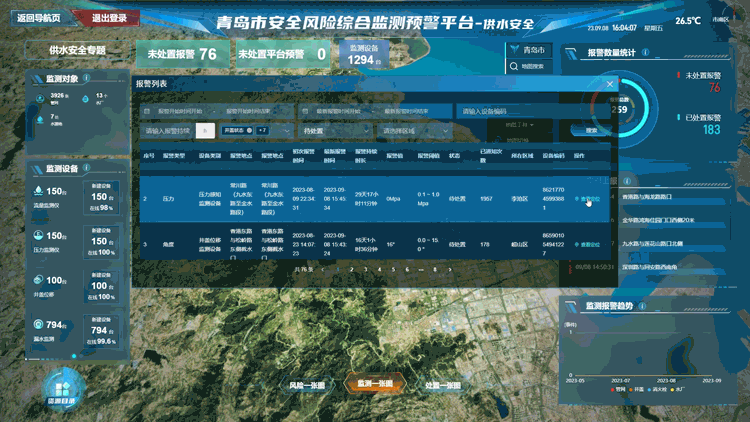Image resolution: width=750 pixels, height=422 pixels.
Task: Click the info icon beside 监测对象
Action: (87, 78)
